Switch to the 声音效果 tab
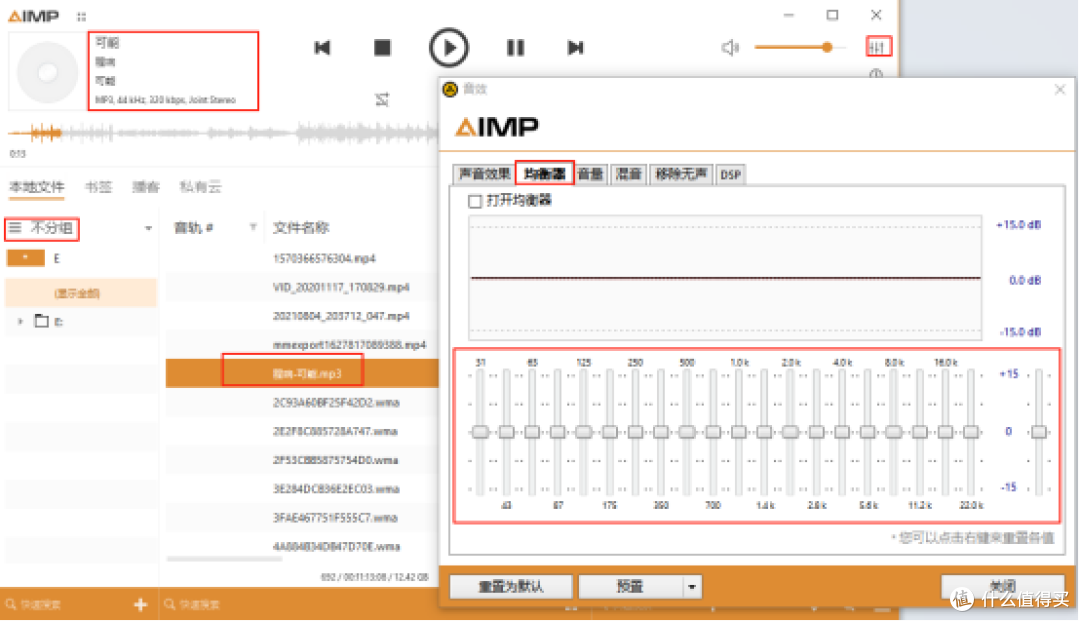The height and width of the screenshot is (622, 1080). coord(484,174)
